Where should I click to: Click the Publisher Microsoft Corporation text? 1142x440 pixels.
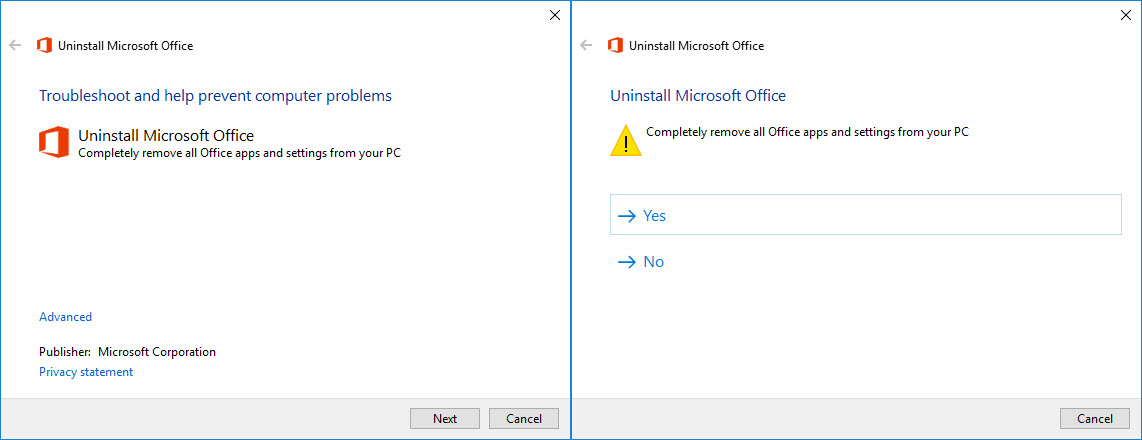coord(127,352)
